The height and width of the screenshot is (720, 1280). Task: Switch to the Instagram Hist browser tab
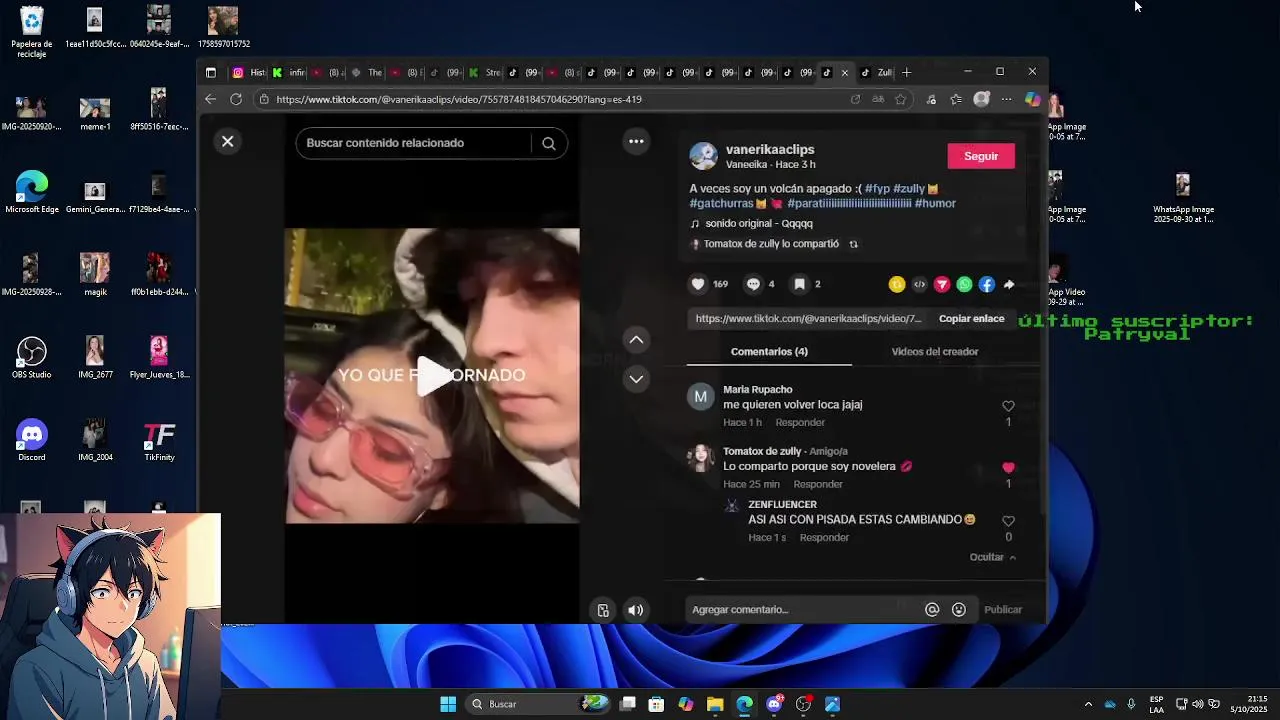tap(249, 72)
